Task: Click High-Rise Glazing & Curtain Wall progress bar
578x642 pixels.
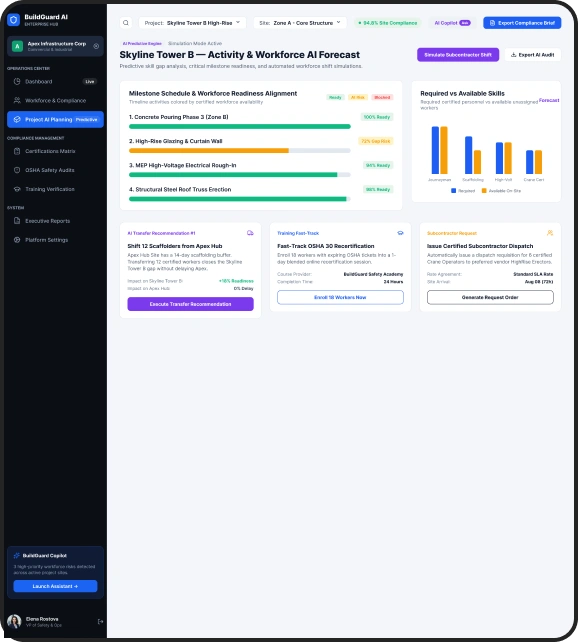Action: tap(240, 151)
